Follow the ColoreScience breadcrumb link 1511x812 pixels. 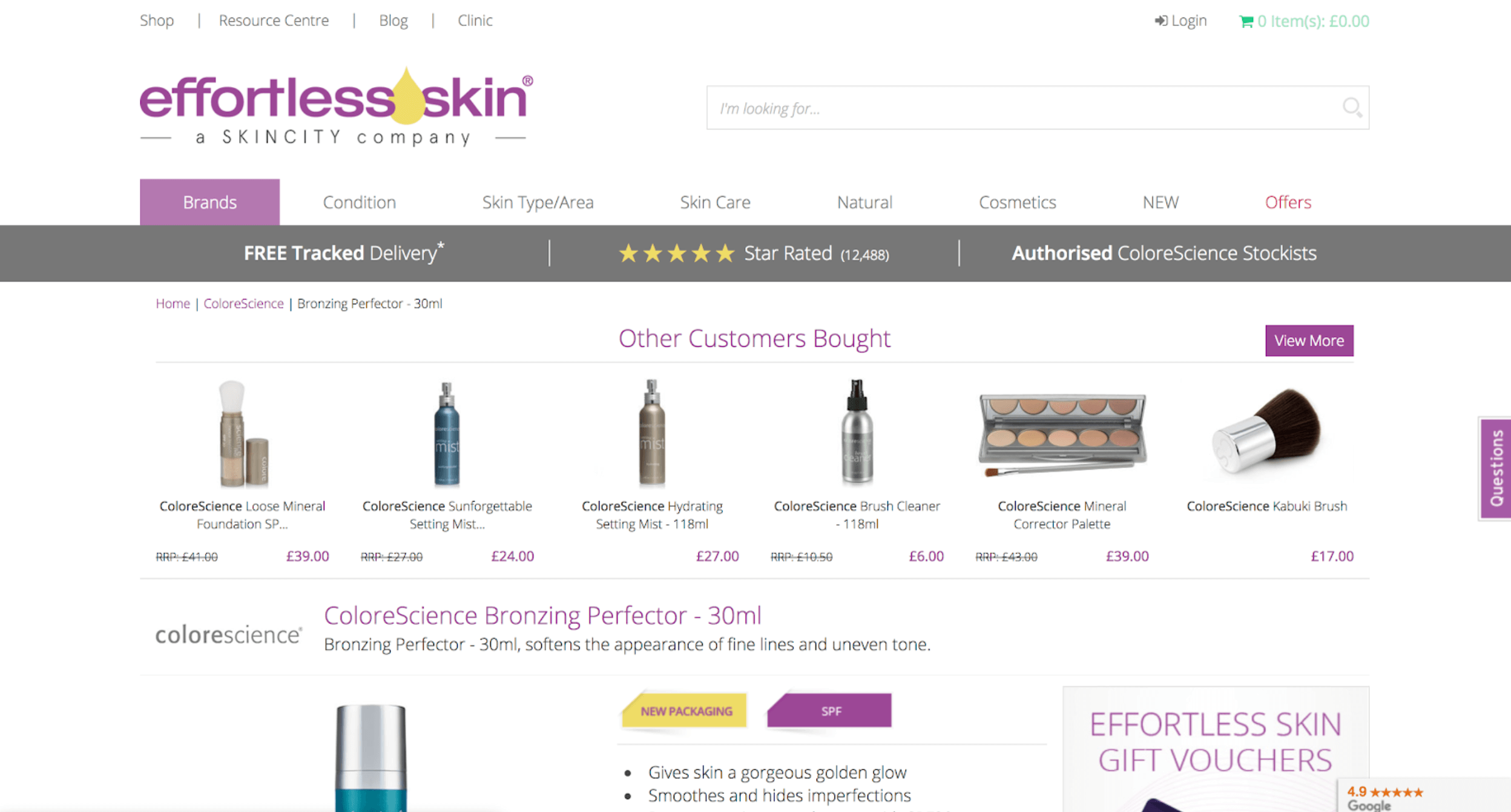pos(243,304)
